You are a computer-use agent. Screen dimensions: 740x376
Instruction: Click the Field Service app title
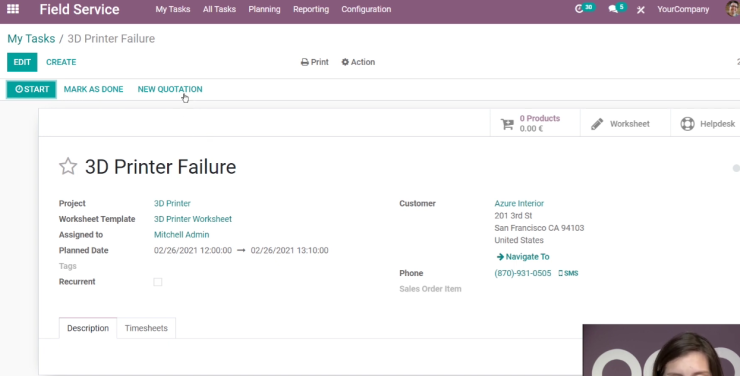click(x=79, y=9)
